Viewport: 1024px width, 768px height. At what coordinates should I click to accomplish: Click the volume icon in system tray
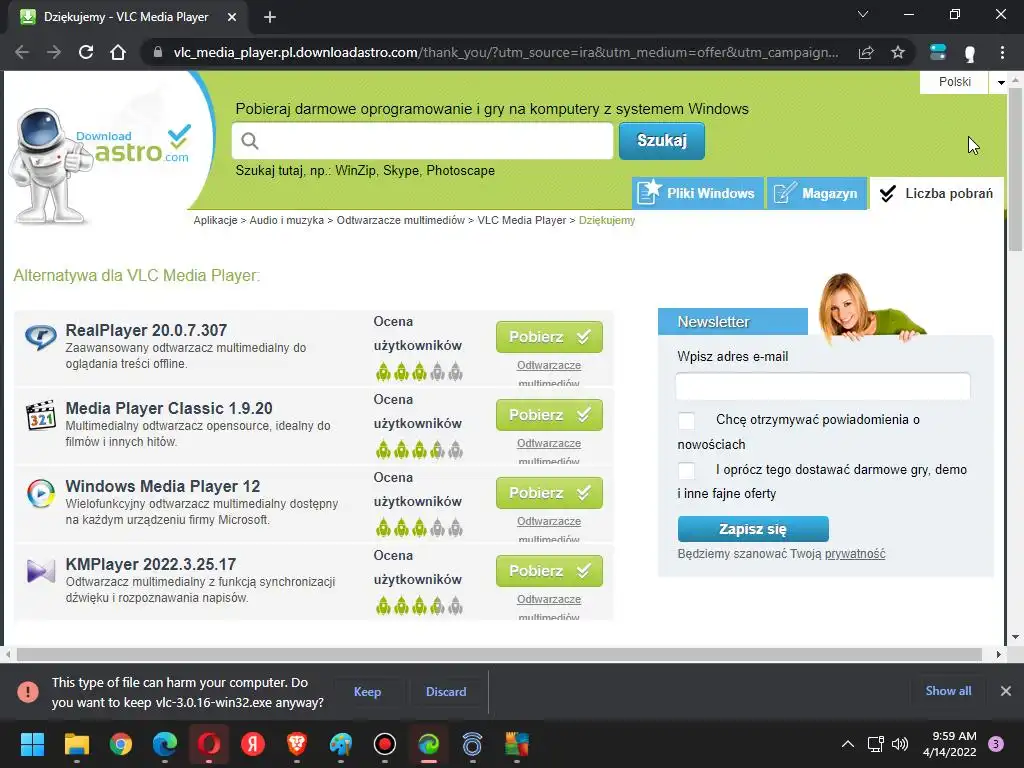coord(900,744)
